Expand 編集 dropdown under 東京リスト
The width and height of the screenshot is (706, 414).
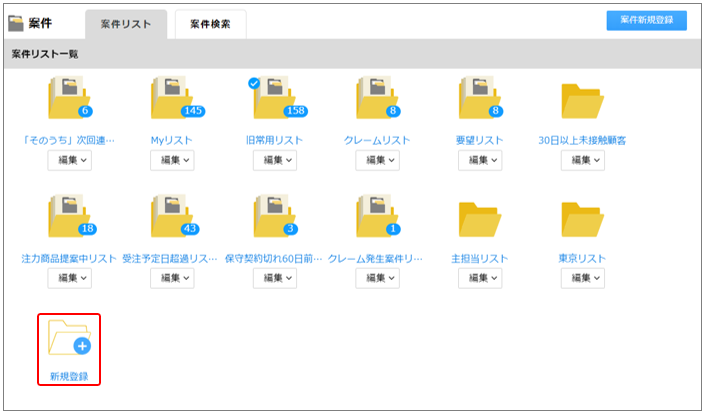point(583,278)
